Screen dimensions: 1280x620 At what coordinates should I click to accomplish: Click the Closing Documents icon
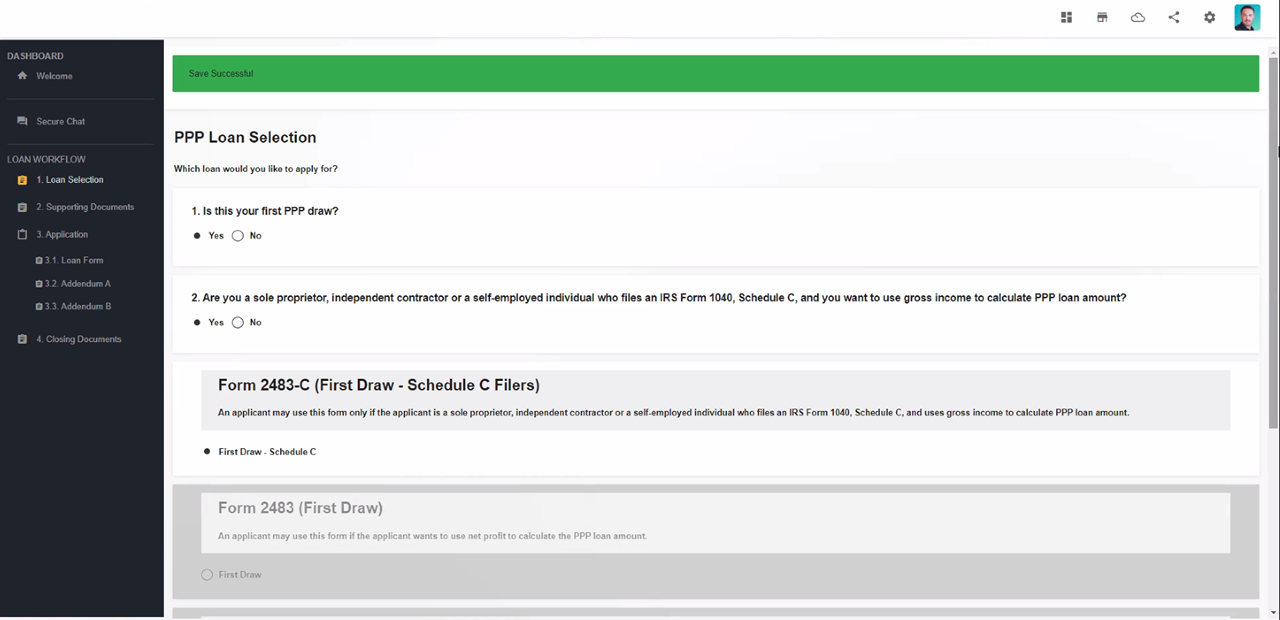(x=22, y=339)
